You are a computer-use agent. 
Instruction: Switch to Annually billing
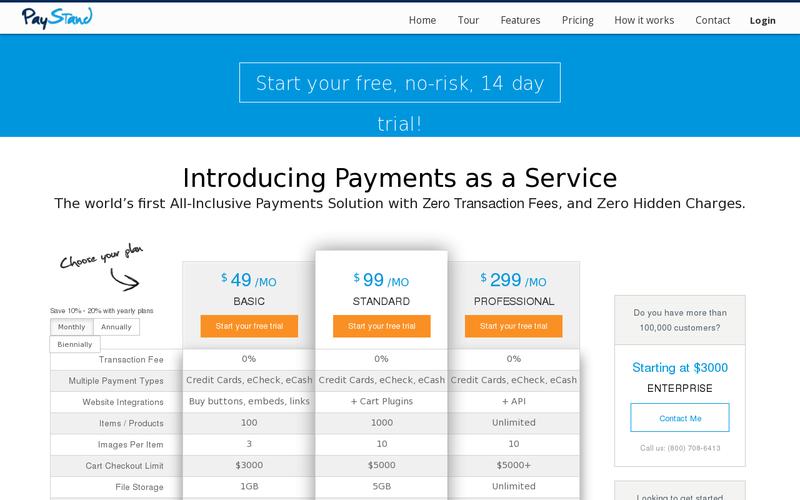coord(116,327)
